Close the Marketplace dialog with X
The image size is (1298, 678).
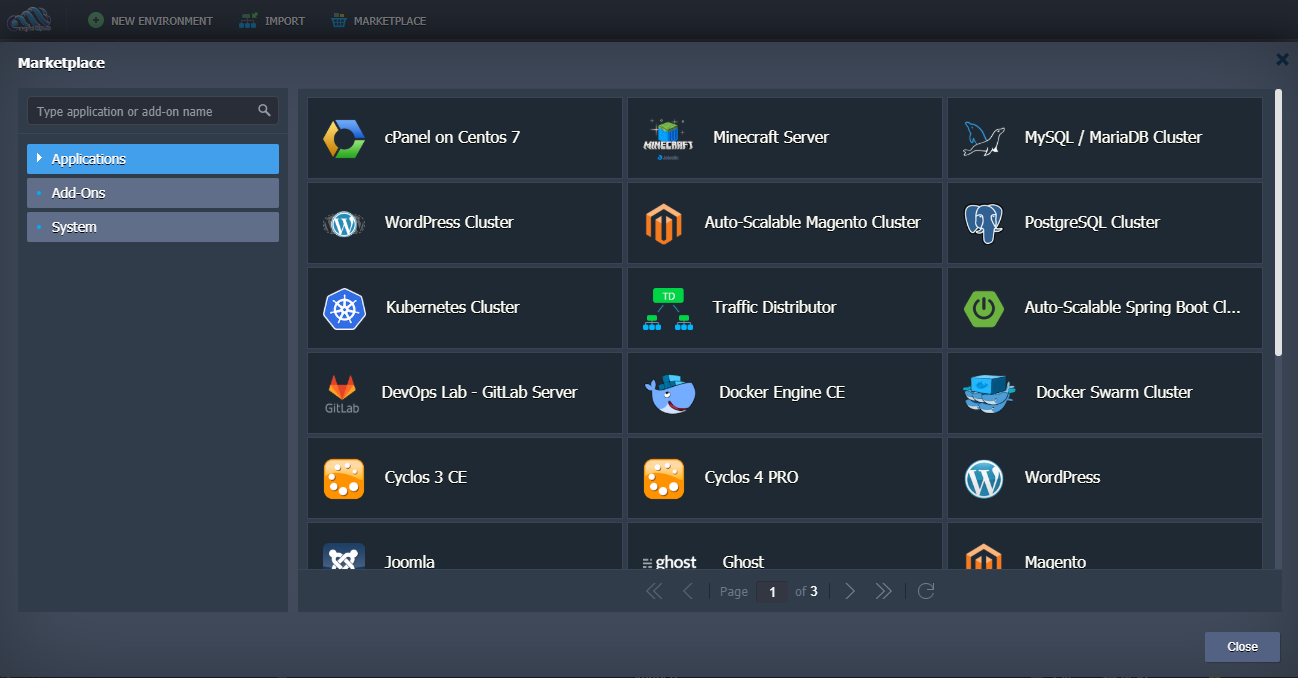1282,60
